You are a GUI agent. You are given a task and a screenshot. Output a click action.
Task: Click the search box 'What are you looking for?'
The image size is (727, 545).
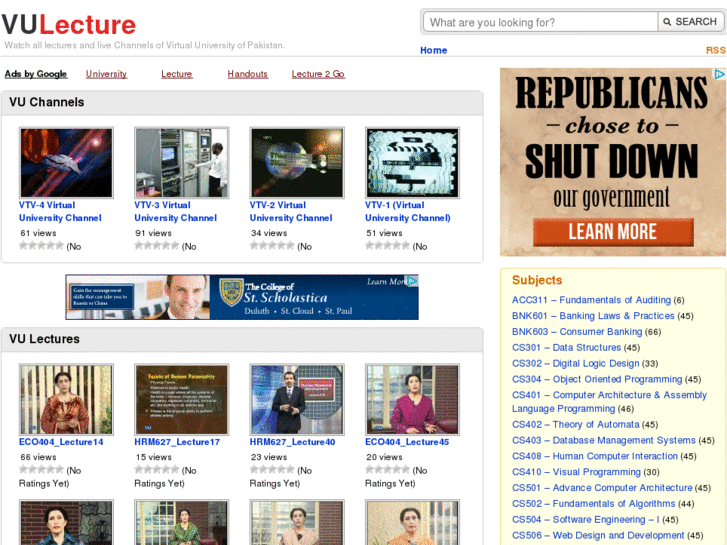(x=540, y=22)
